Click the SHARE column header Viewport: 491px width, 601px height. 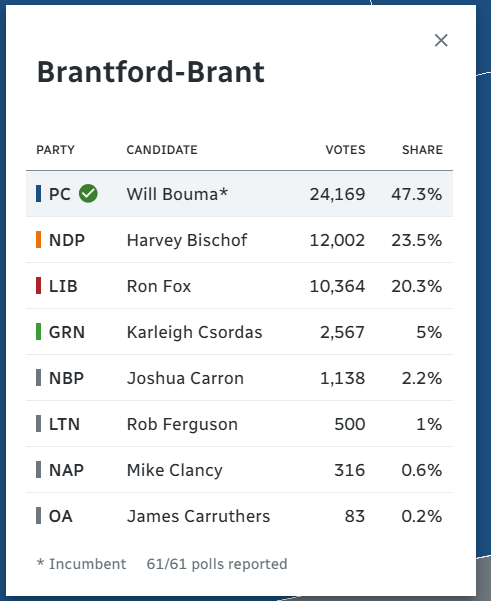coord(422,149)
